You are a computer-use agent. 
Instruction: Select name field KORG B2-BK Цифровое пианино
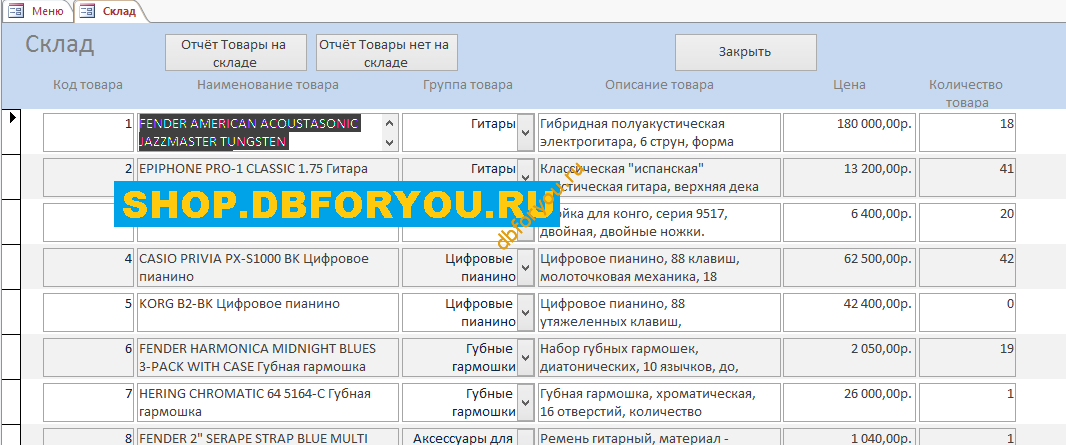coord(268,313)
